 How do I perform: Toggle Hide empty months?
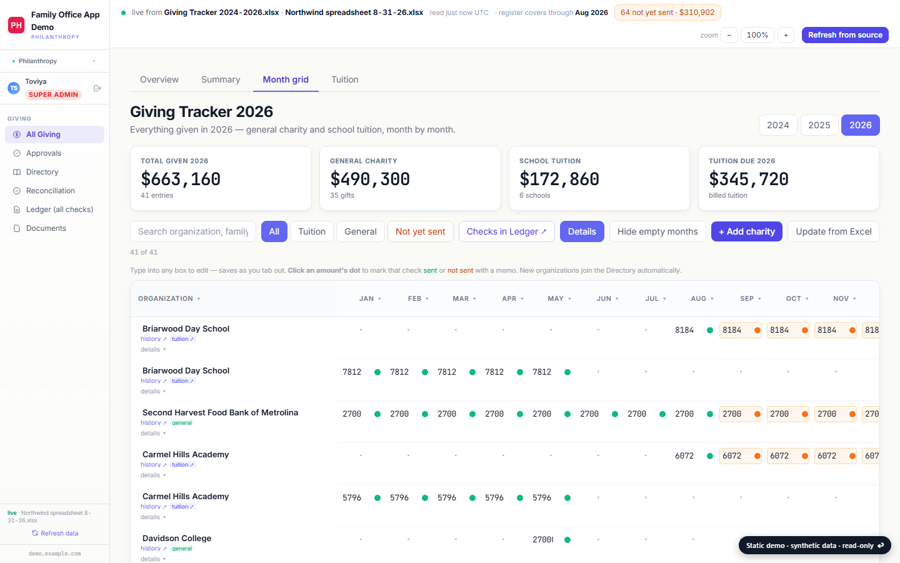657,231
